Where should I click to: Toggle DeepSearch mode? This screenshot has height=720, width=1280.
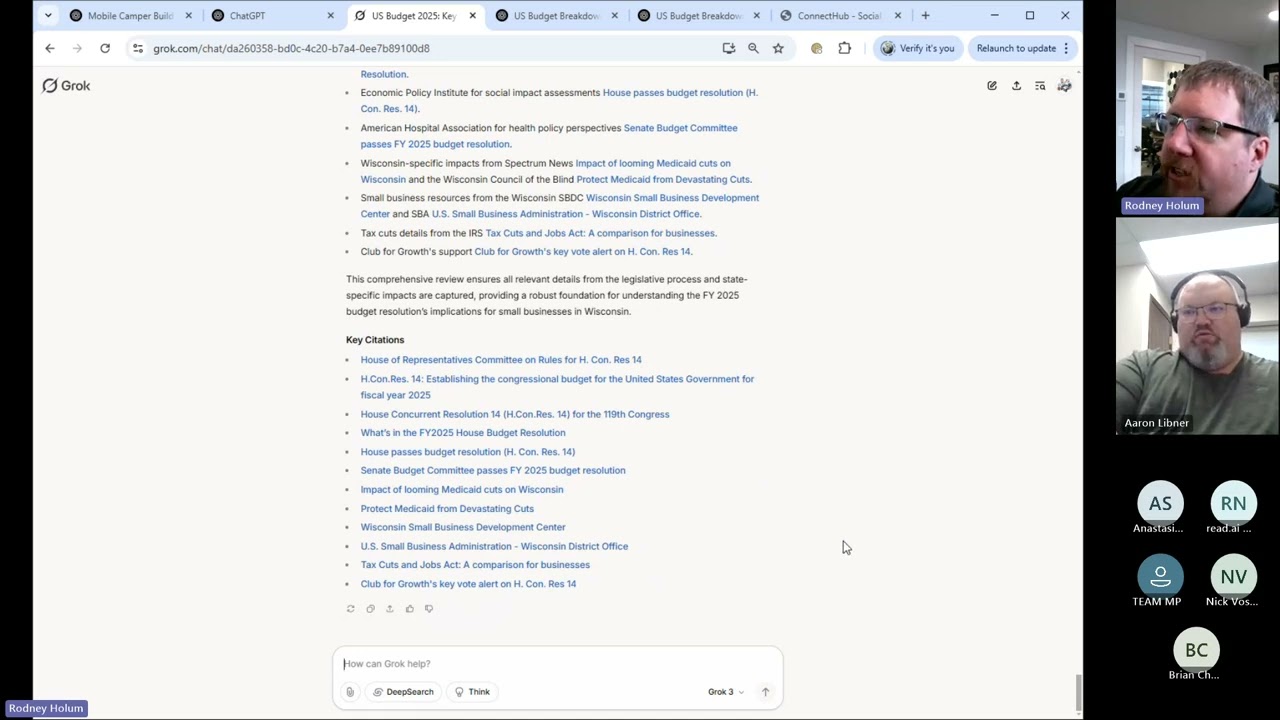point(403,692)
